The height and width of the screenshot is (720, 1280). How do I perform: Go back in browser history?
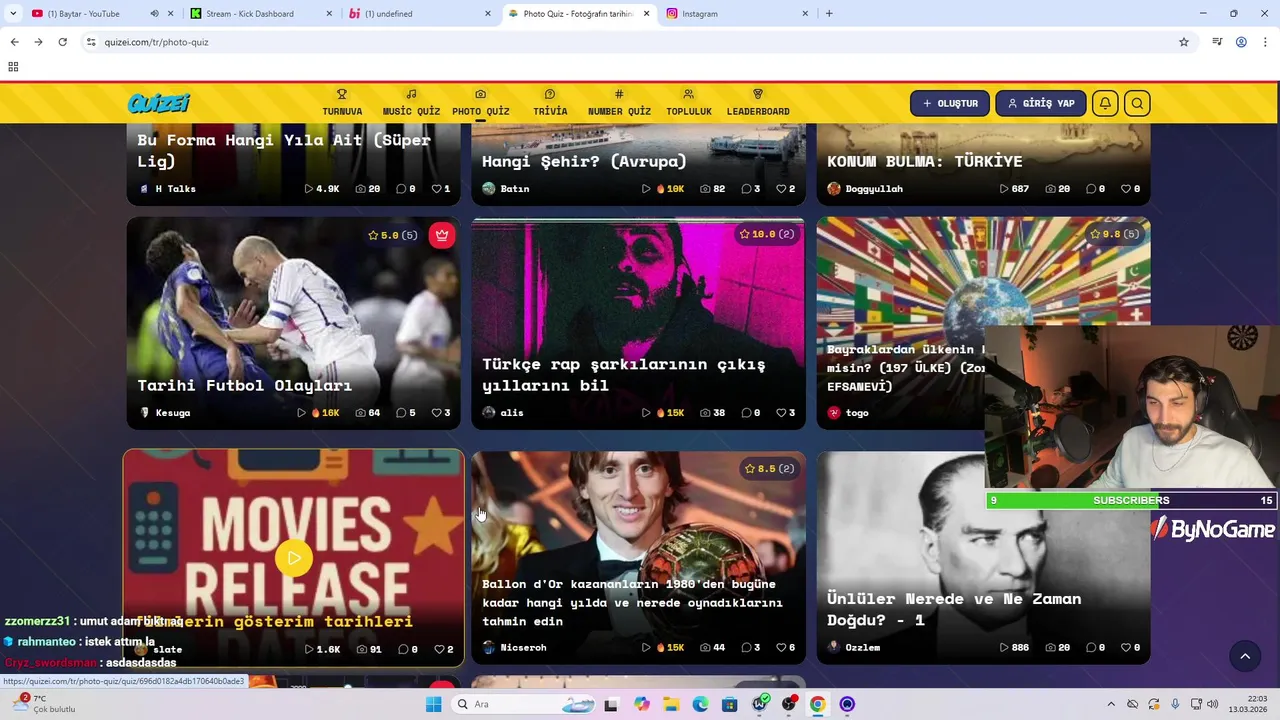[14, 42]
